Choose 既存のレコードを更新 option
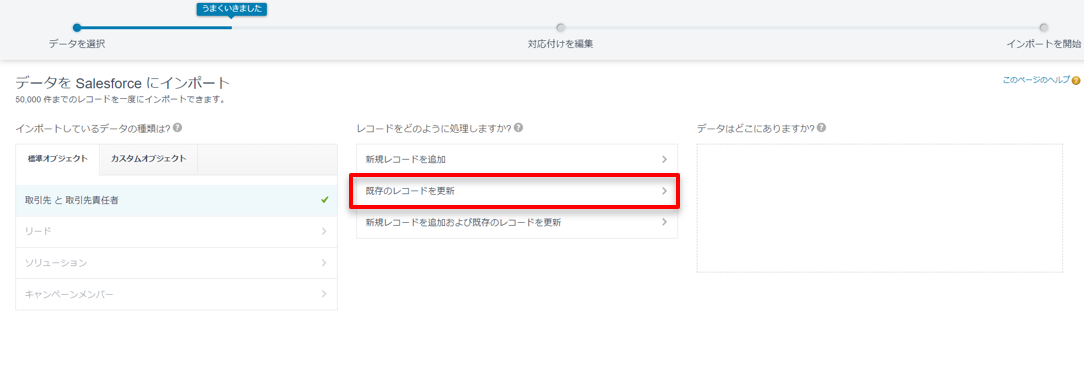 coord(516,191)
